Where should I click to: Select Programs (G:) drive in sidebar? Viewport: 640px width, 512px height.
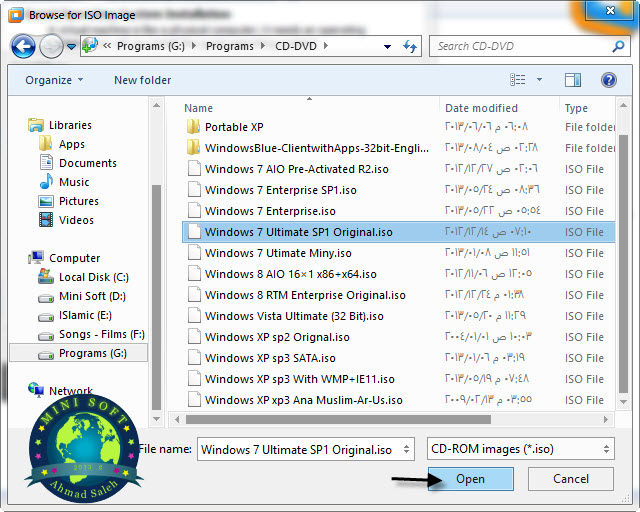coord(78,353)
